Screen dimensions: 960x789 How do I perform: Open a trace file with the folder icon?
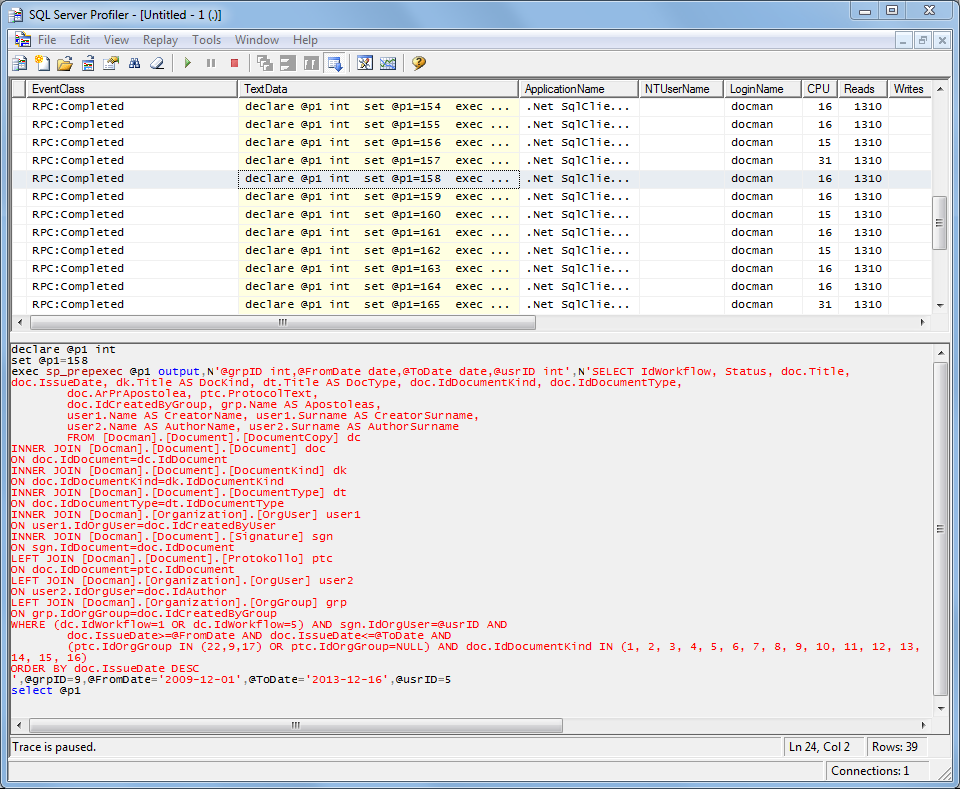coord(65,63)
